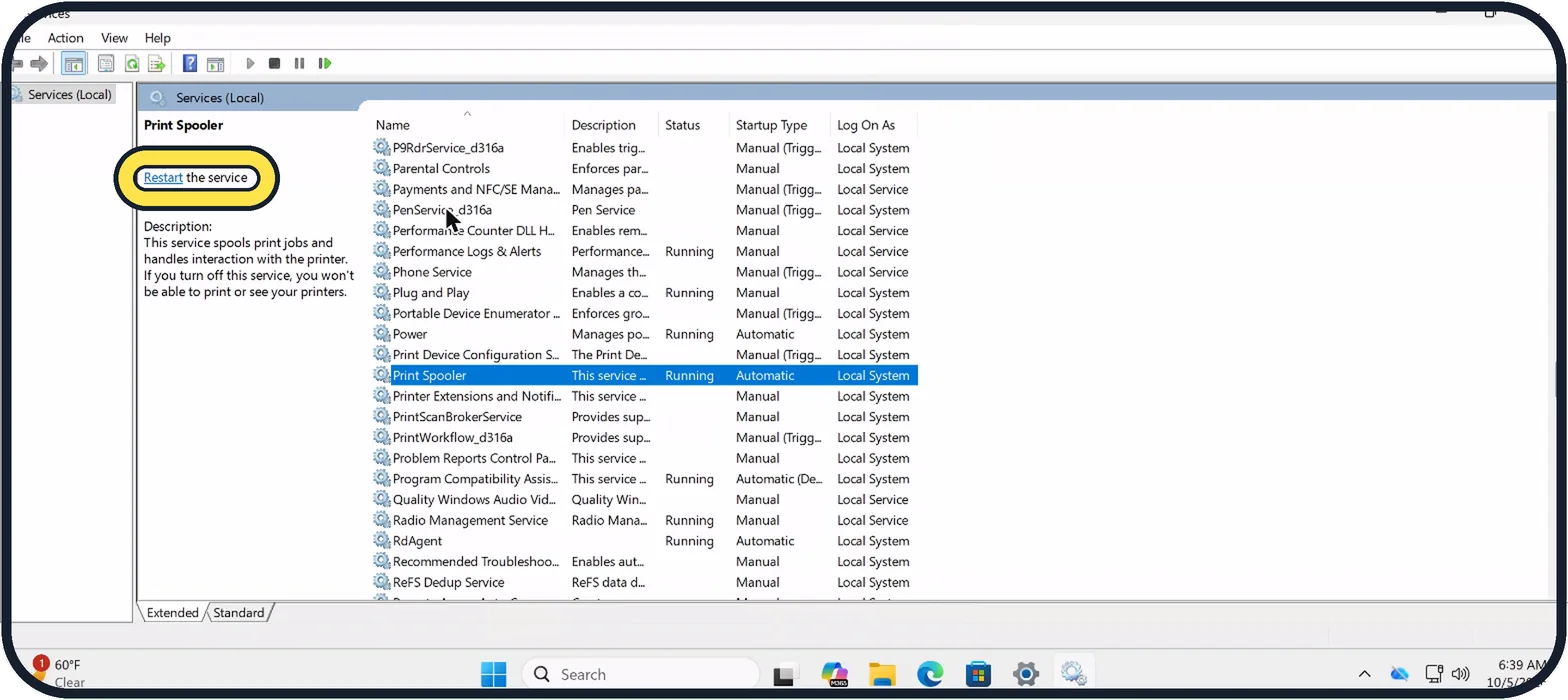Select Problem Reports Control Panel row

tap(645, 458)
